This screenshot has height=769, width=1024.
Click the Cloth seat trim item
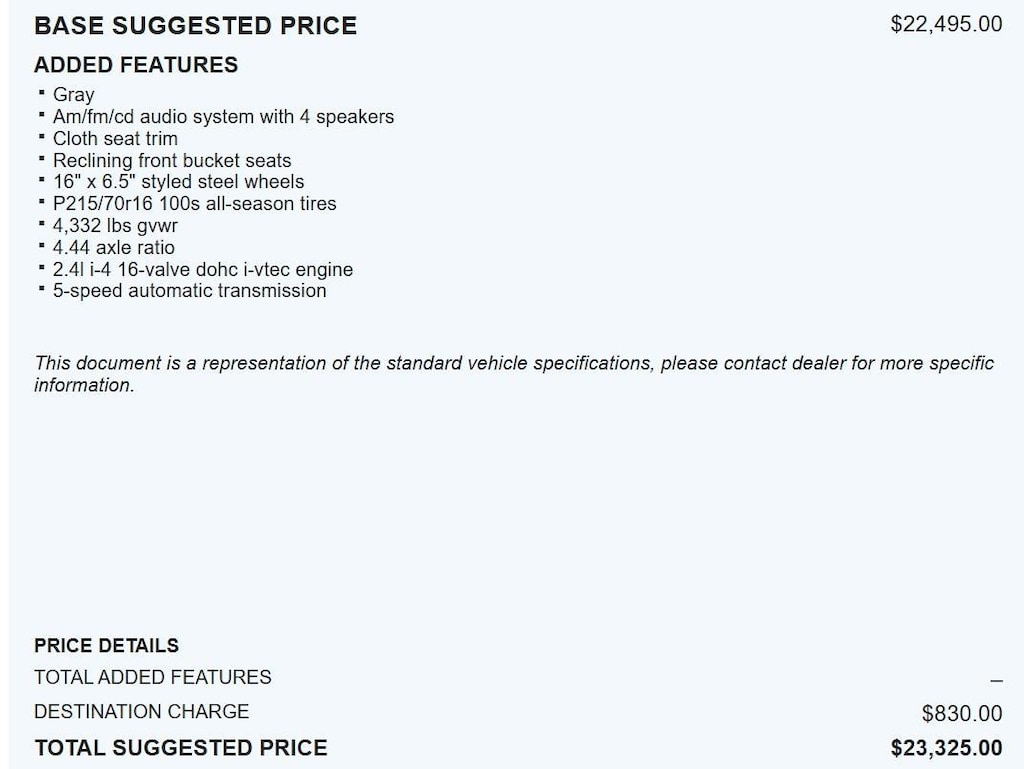115,139
